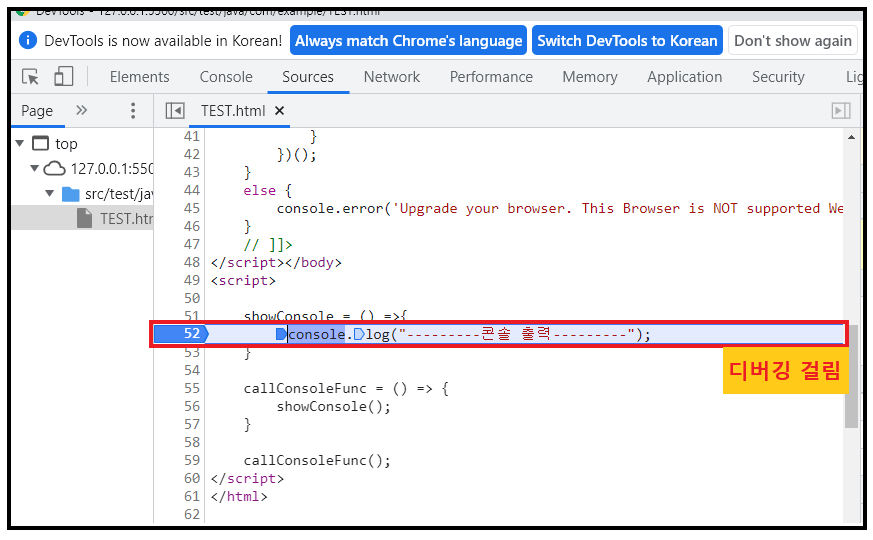Open the Security tab

point(778,77)
